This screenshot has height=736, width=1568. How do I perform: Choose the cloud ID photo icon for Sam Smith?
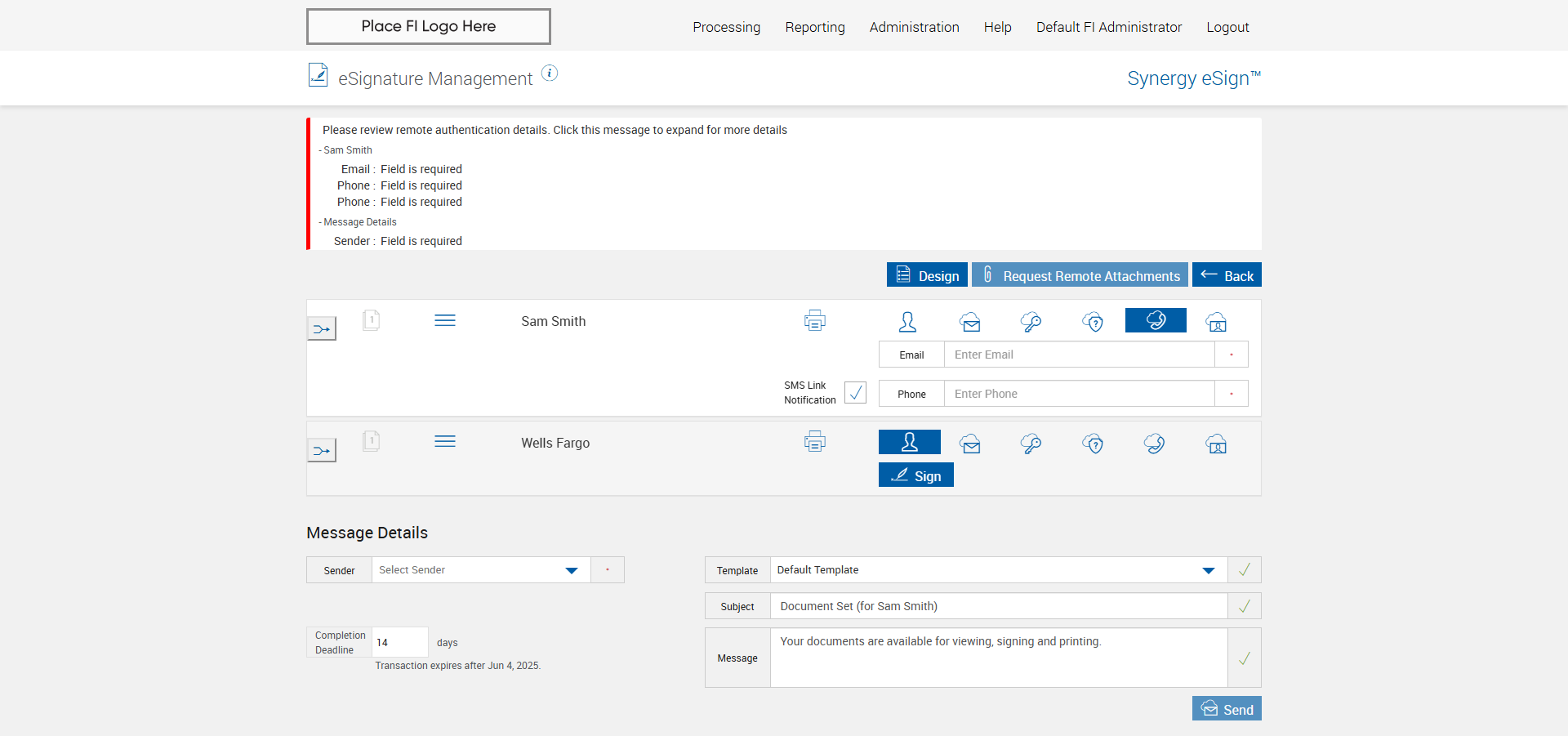(x=1216, y=322)
